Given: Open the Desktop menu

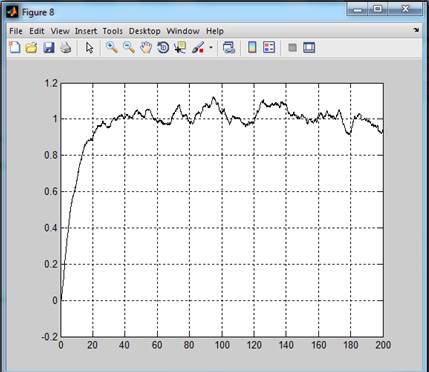Looking at the screenshot, I should (145, 31).
